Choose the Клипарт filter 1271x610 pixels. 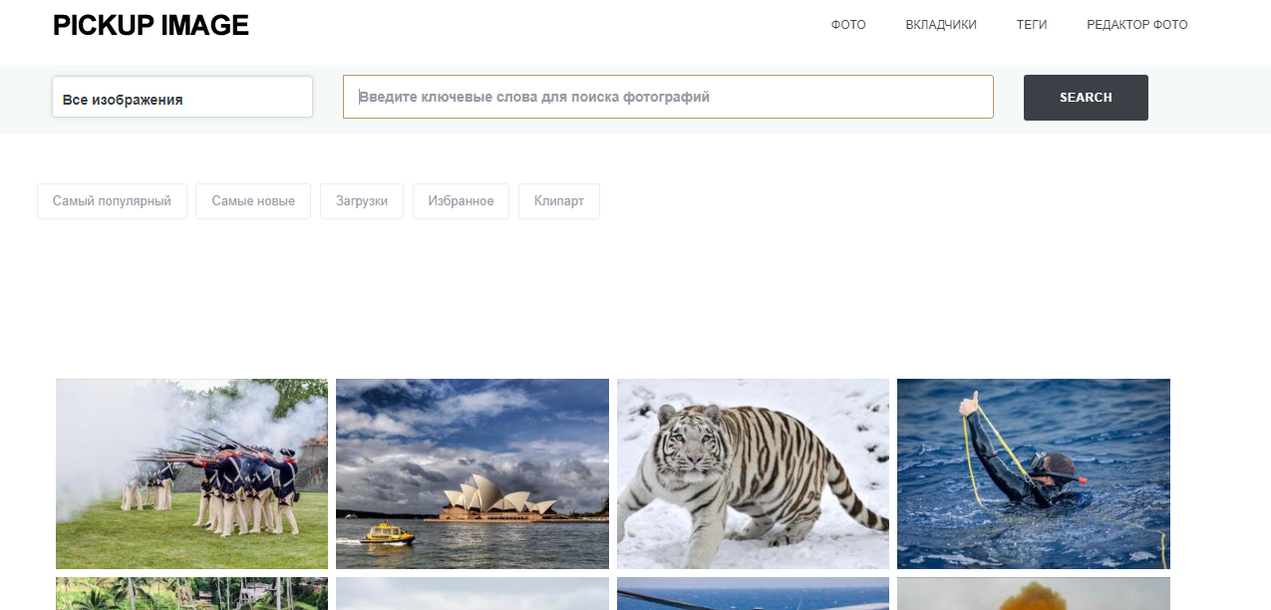coord(559,201)
